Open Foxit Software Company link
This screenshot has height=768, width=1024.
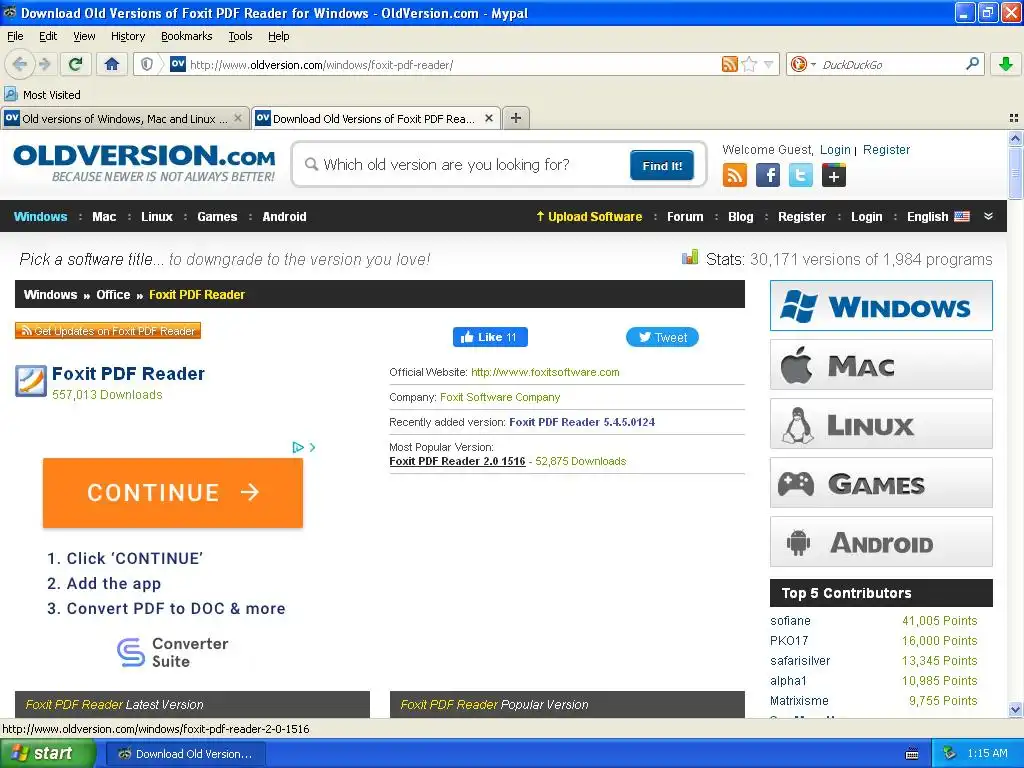pyautogui.click(x=500, y=397)
